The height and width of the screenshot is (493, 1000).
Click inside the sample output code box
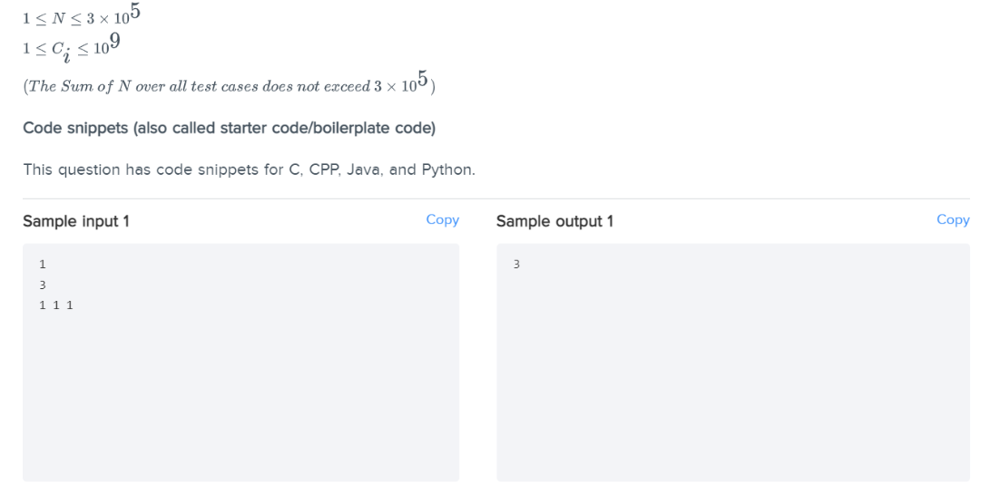click(733, 362)
